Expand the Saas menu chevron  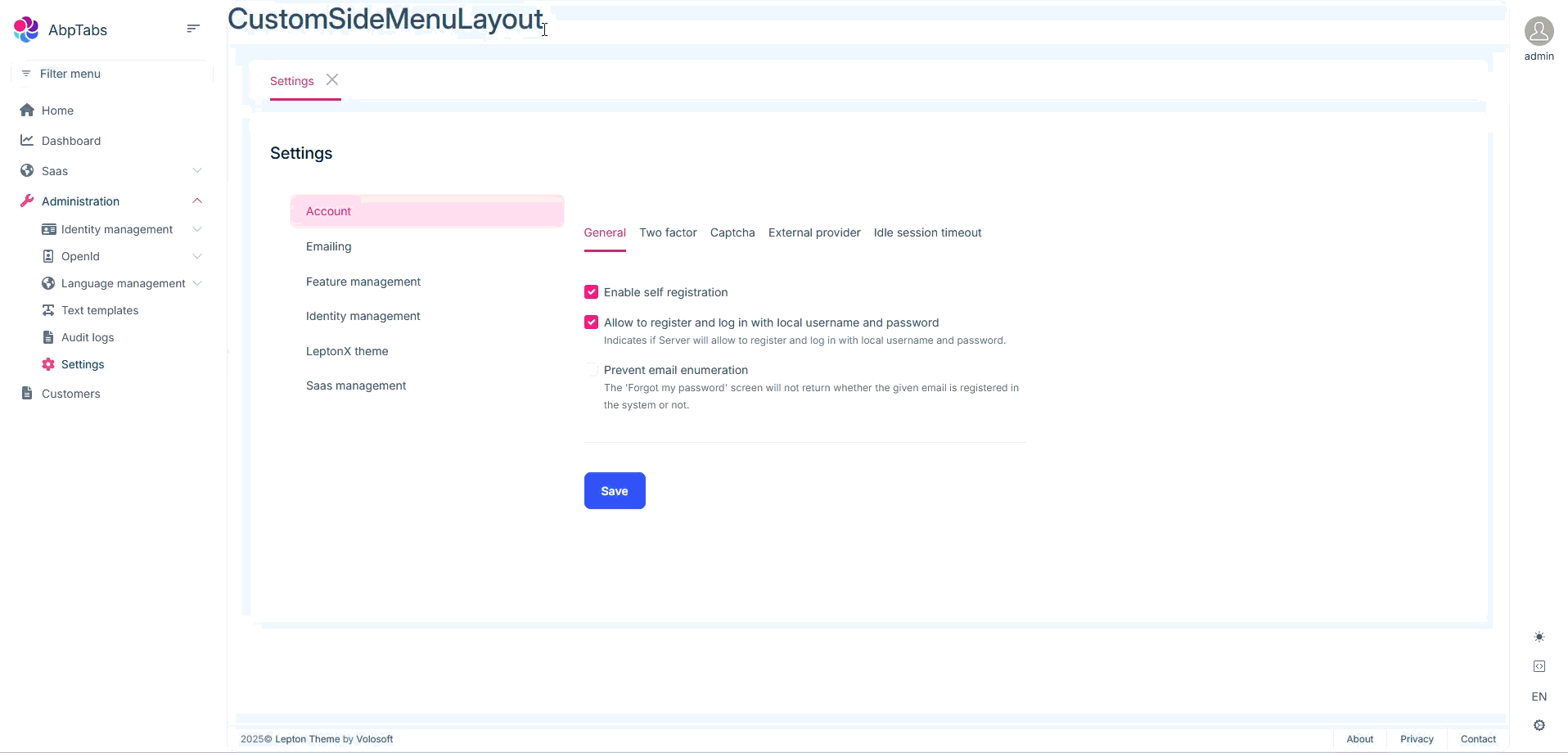point(197,171)
